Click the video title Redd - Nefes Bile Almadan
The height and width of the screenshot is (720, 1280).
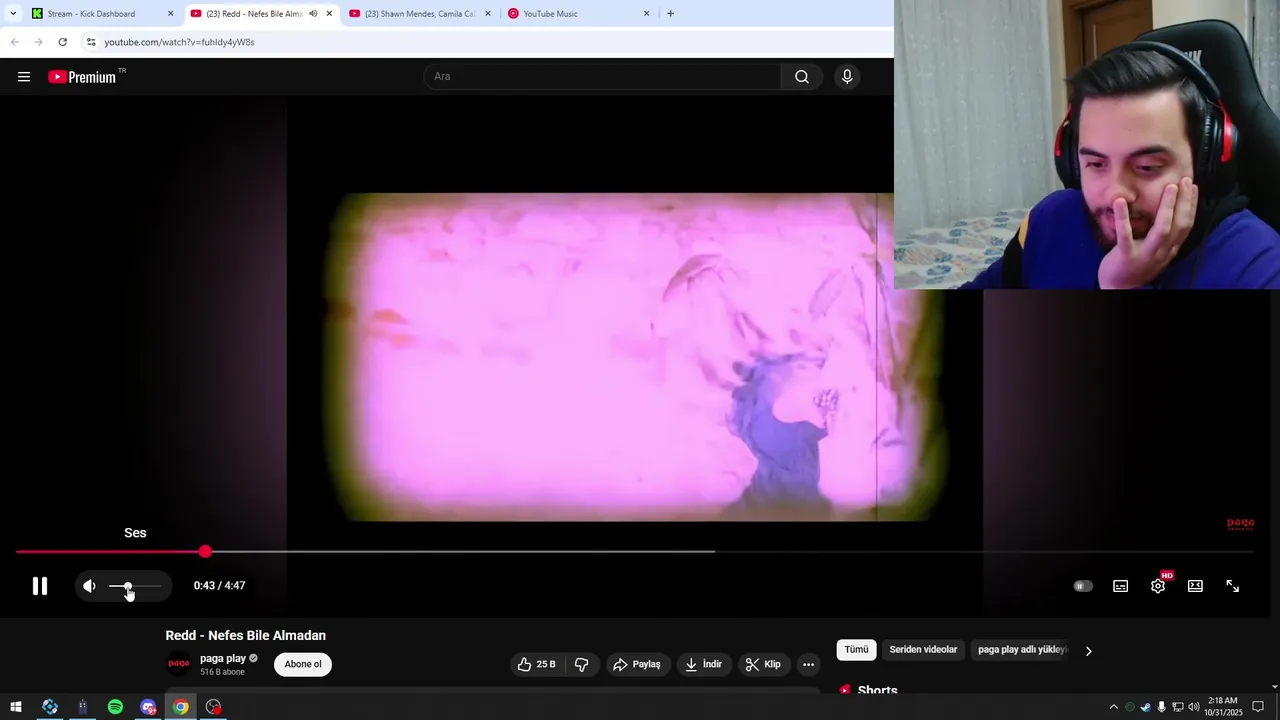pyautogui.click(x=246, y=636)
